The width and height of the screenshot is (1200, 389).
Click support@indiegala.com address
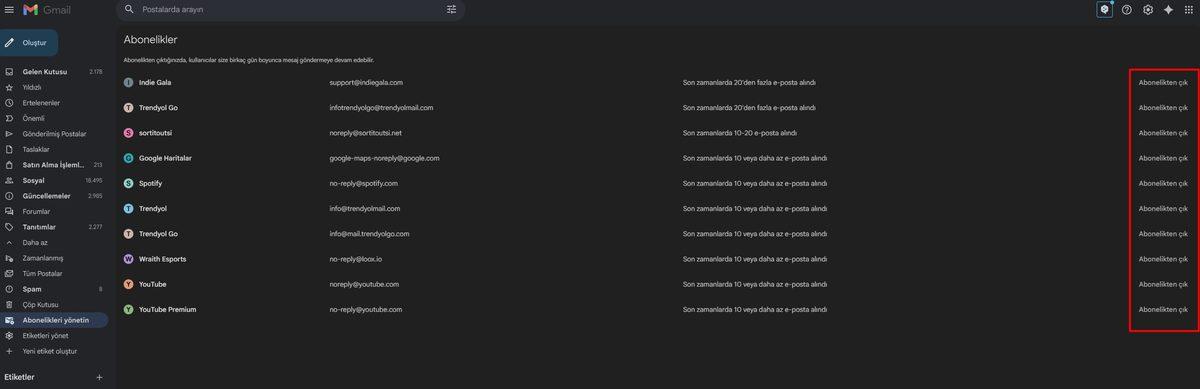[366, 82]
